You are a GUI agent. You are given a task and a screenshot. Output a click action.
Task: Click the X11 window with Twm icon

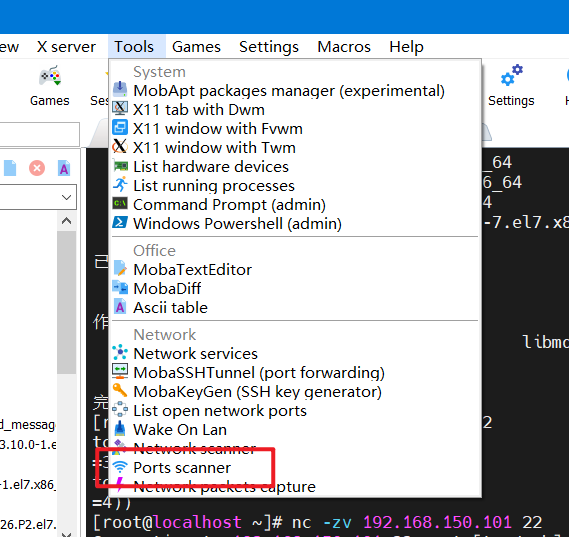[x=120, y=146]
